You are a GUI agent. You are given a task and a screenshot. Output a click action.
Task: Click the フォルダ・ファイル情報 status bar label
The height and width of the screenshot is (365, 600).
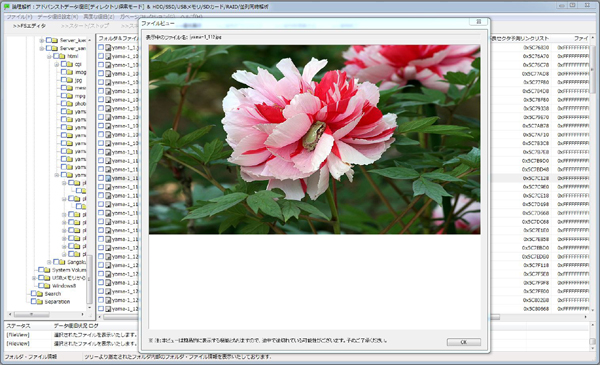(31, 357)
